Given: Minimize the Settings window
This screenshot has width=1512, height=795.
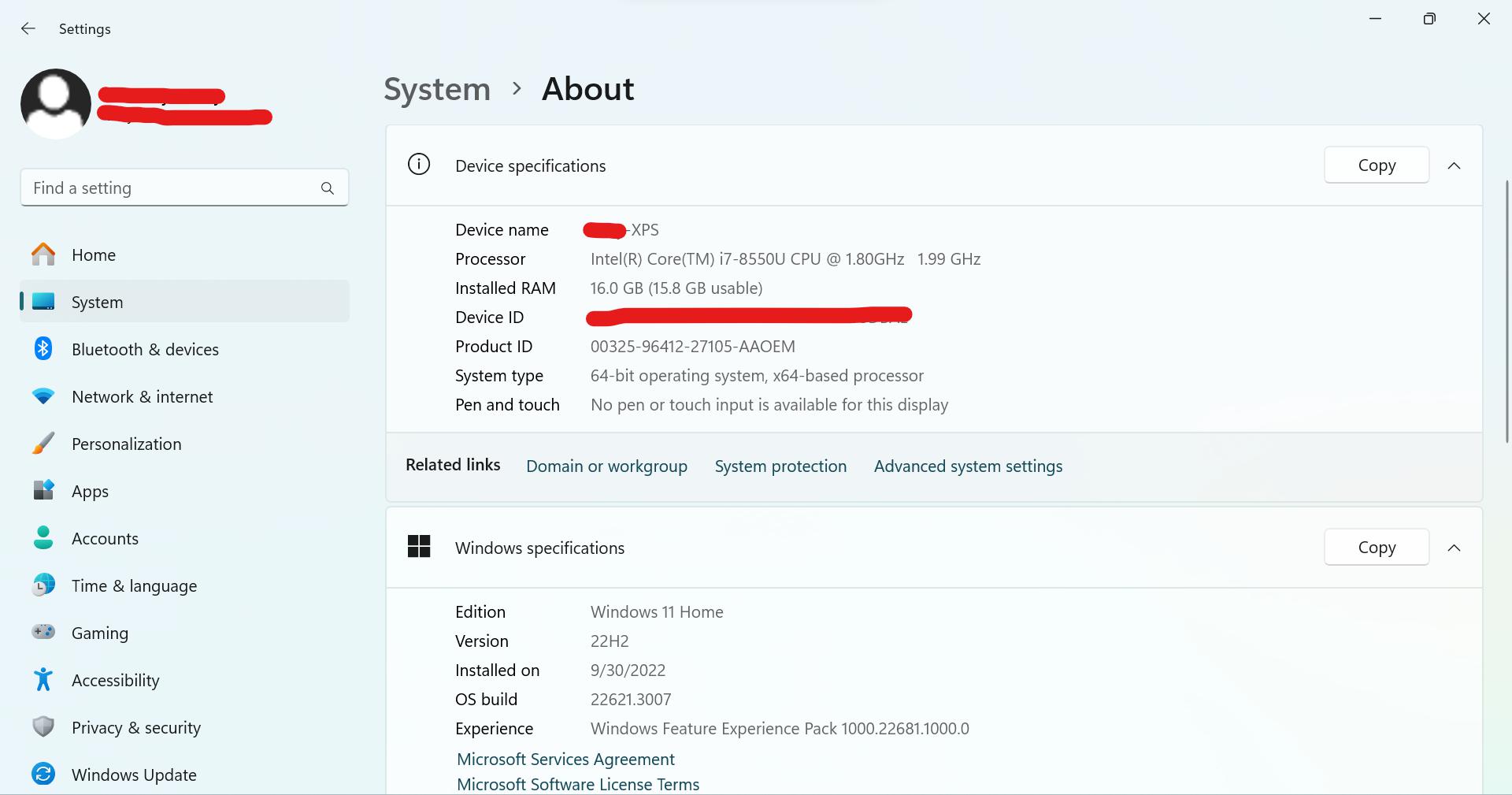Looking at the screenshot, I should click(1376, 19).
